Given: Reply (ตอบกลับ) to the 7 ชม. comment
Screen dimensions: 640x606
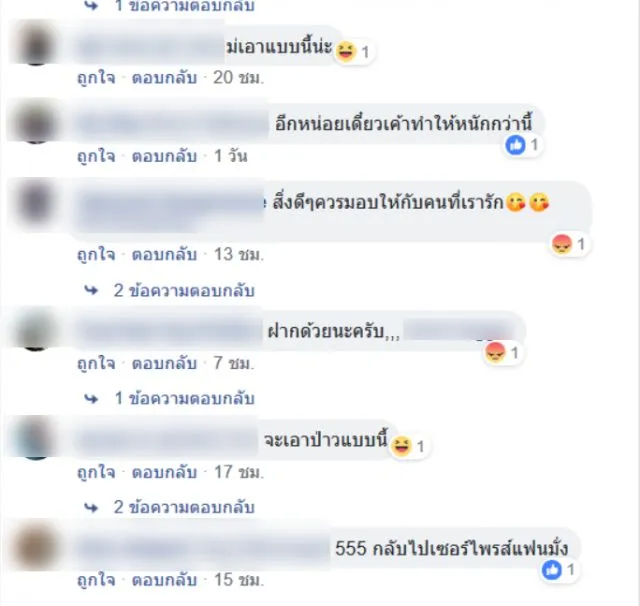Looking at the screenshot, I should [164, 363].
